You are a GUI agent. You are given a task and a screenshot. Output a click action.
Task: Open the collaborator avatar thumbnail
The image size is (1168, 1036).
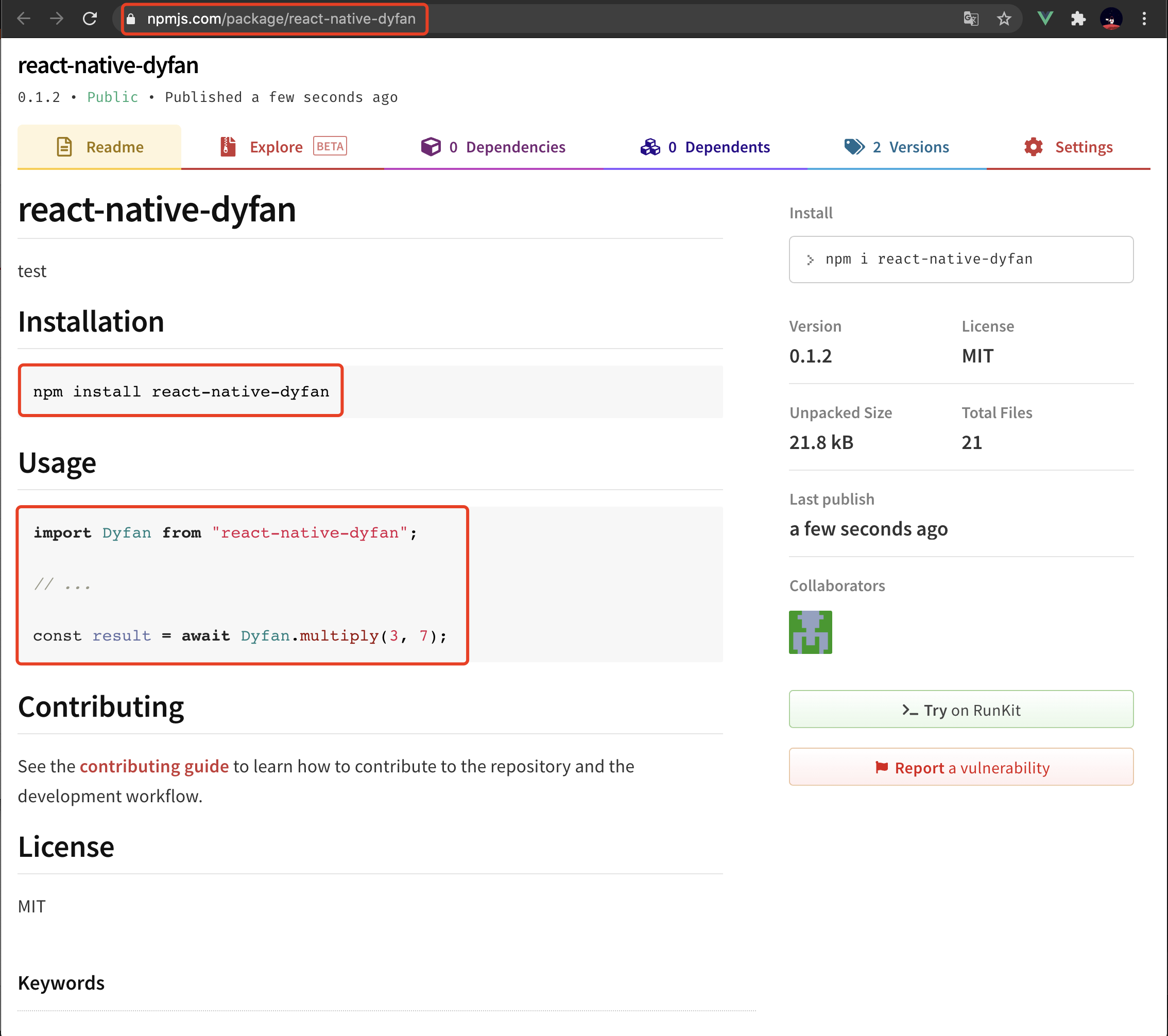[810, 632]
